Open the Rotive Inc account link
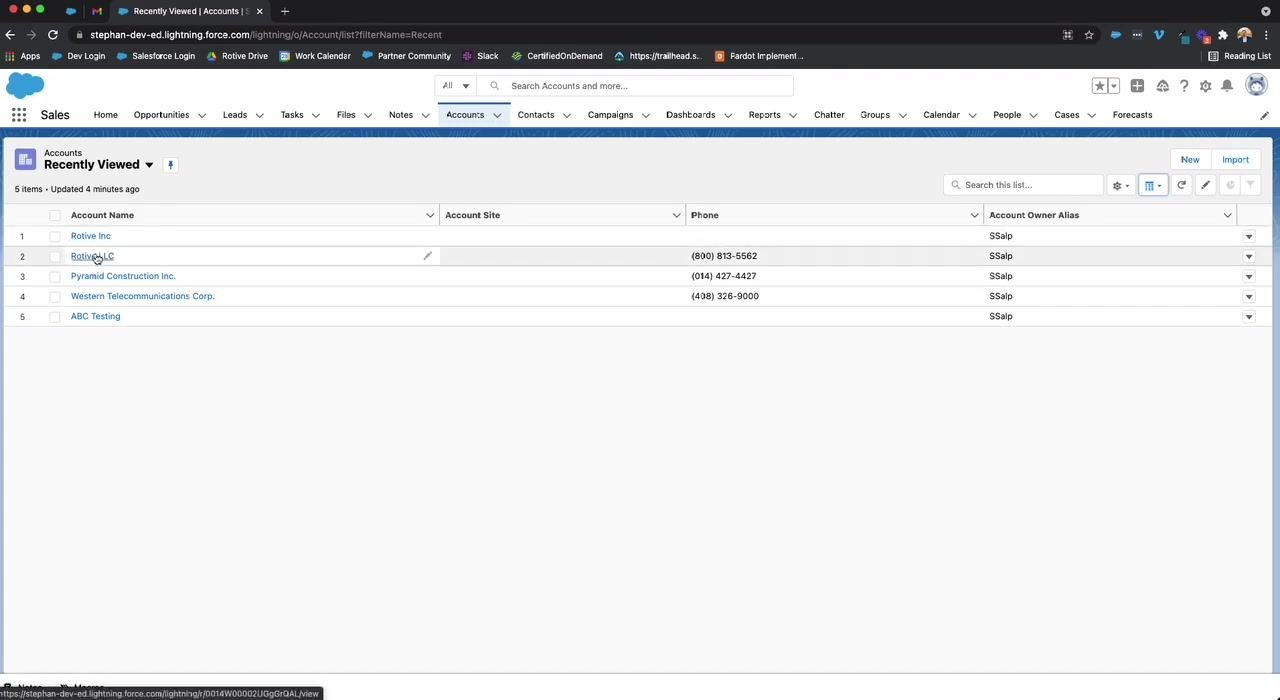This screenshot has width=1280, height=700. click(x=91, y=236)
